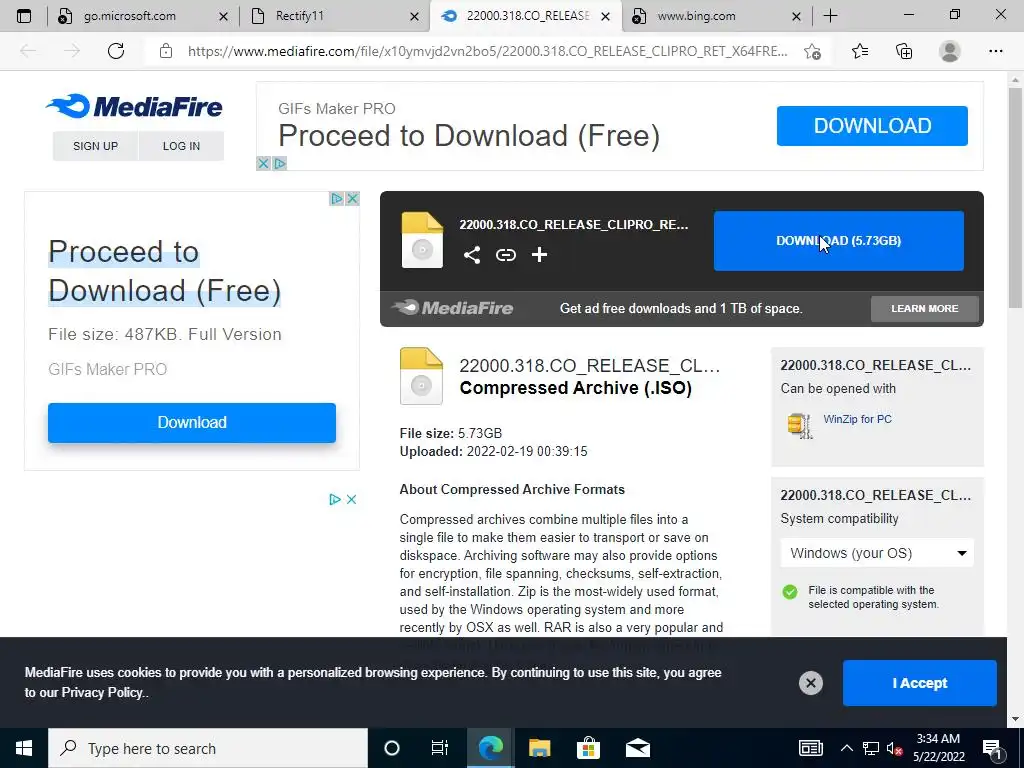Screen dimensions: 1024x768
Task: Copy link using the chain icon
Action: point(505,255)
